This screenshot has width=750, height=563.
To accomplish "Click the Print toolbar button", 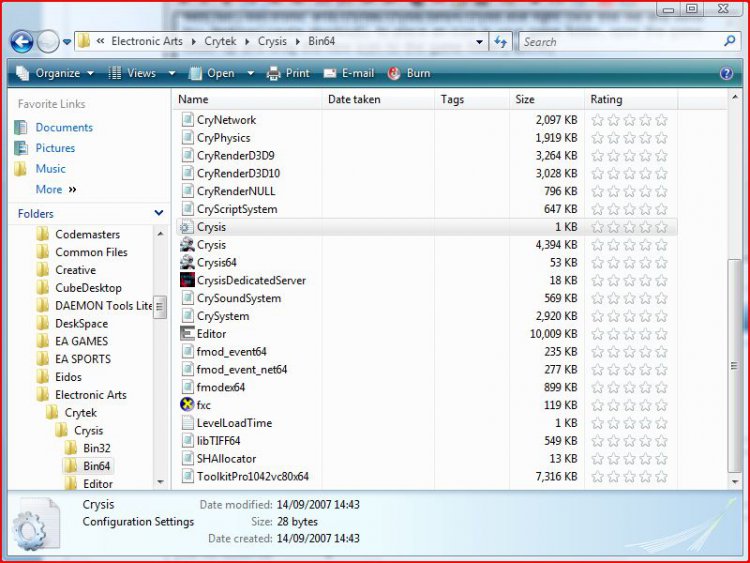I will (x=288, y=73).
